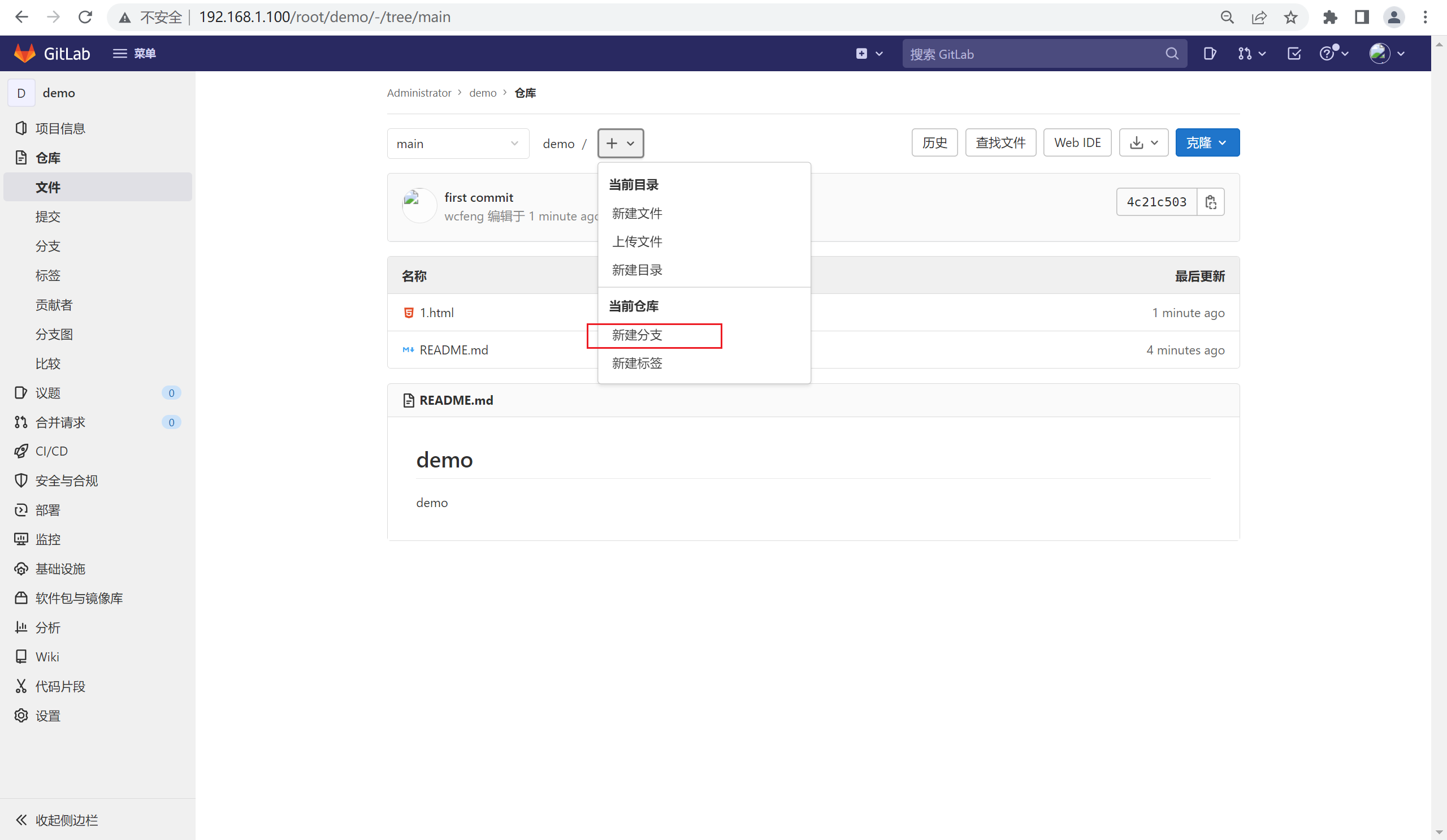Viewport: 1447px width, 840px height.
Task: Click the search magnifier in GitLab search
Action: coord(1172,54)
